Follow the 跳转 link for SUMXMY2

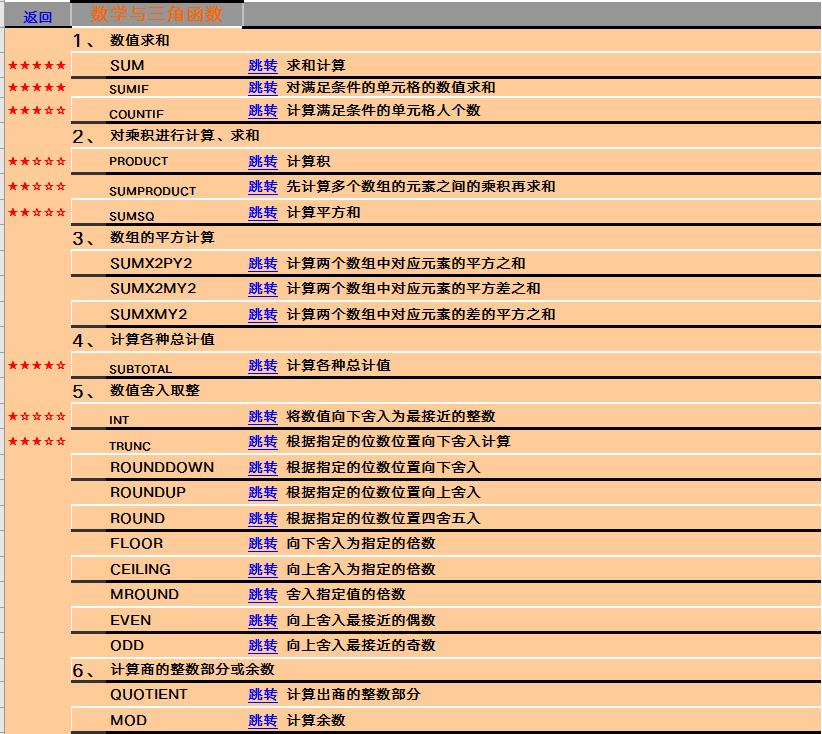[263, 314]
